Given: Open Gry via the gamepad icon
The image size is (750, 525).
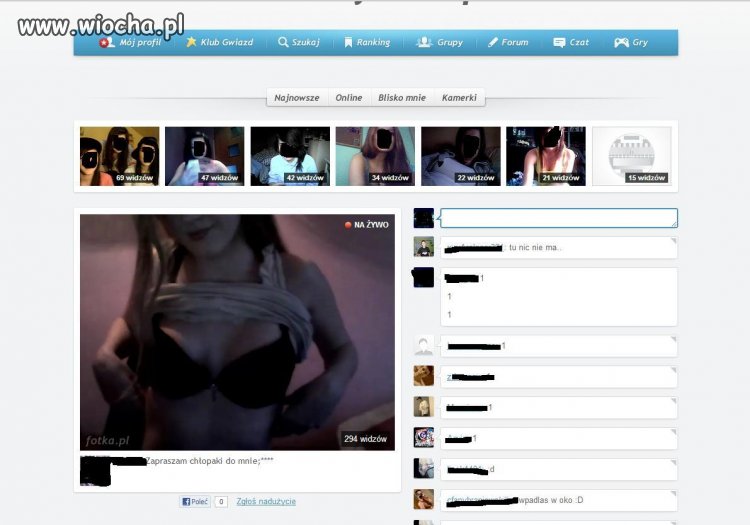Looking at the screenshot, I should click(621, 43).
